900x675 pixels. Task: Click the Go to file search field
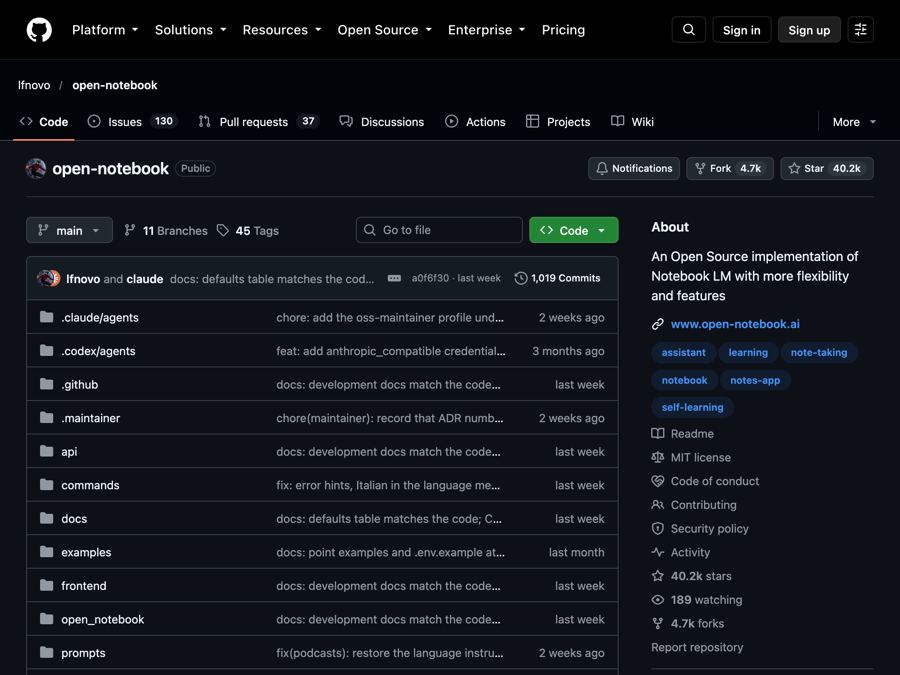coord(439,230)
